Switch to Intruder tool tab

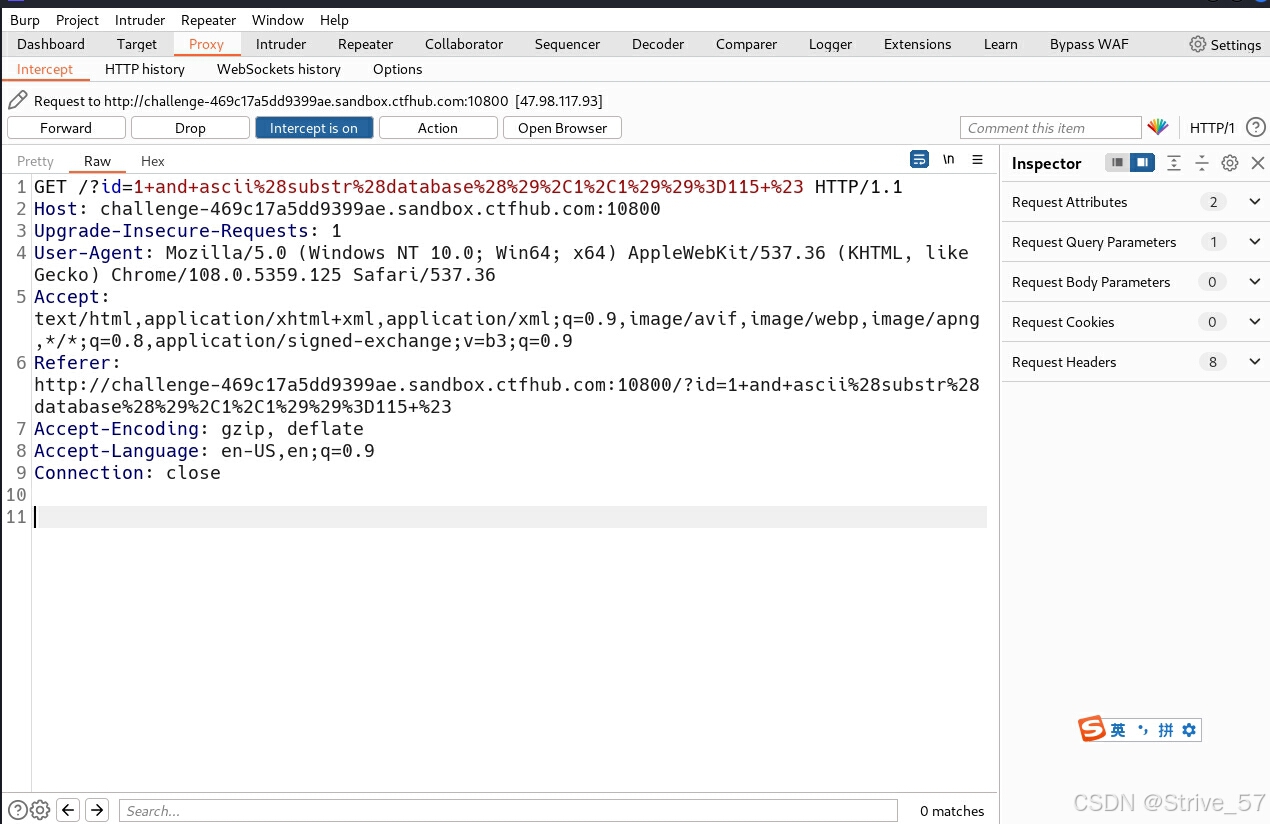coord(281,44)
